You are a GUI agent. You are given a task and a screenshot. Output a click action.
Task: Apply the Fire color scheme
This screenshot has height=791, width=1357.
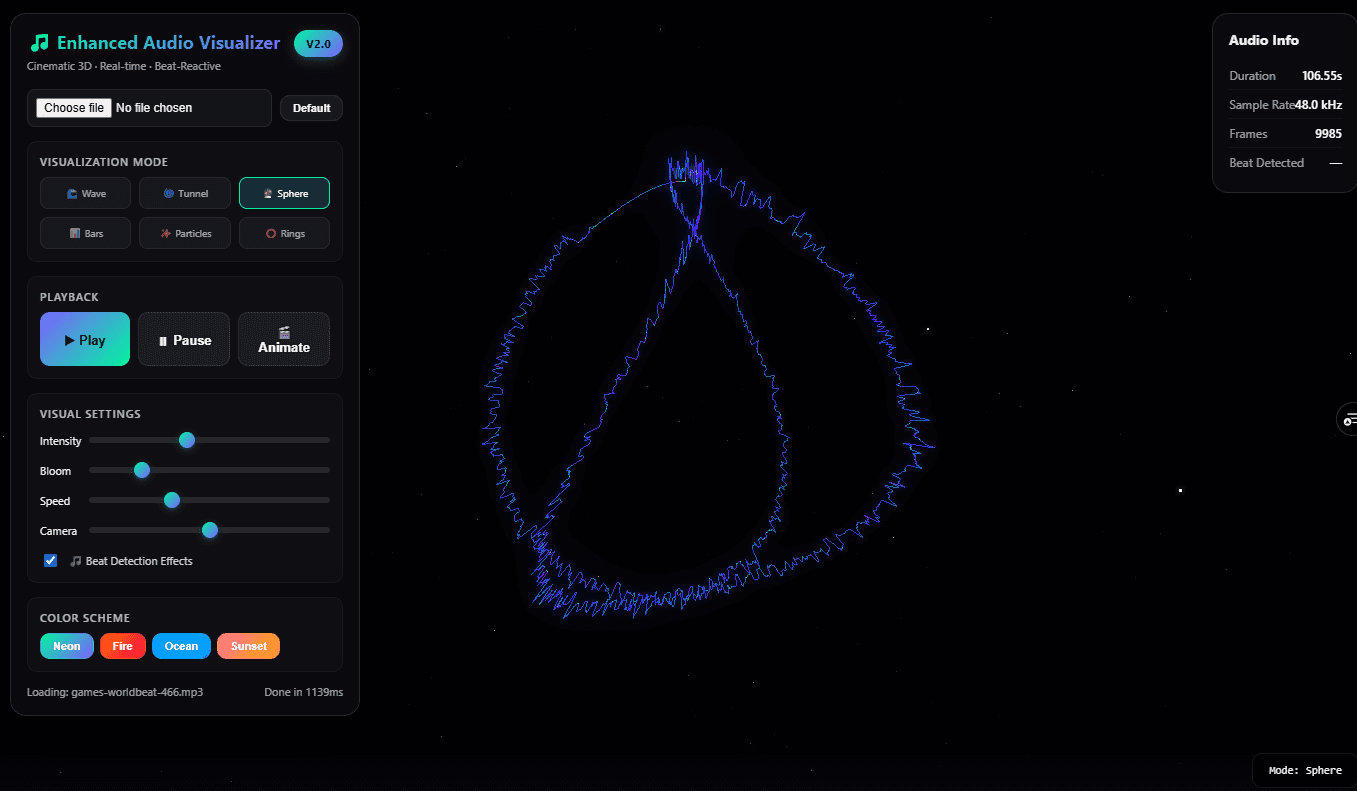tap(122, 646)
